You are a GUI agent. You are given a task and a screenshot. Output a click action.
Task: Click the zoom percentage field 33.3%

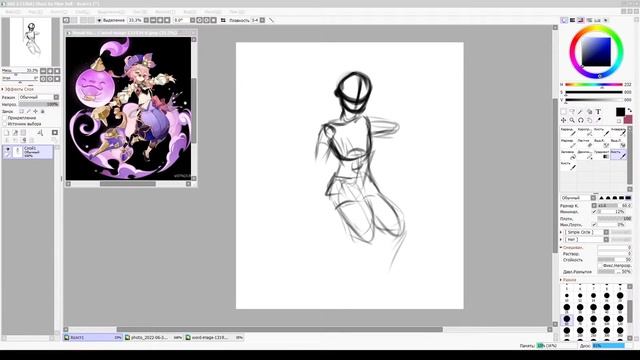click(x=135, y=20)
